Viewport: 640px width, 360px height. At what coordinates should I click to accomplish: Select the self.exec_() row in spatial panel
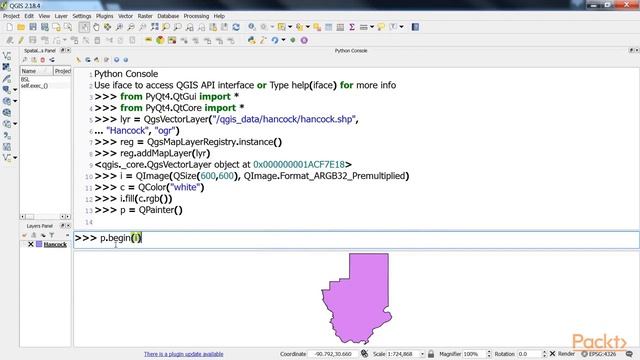point(34,86)
